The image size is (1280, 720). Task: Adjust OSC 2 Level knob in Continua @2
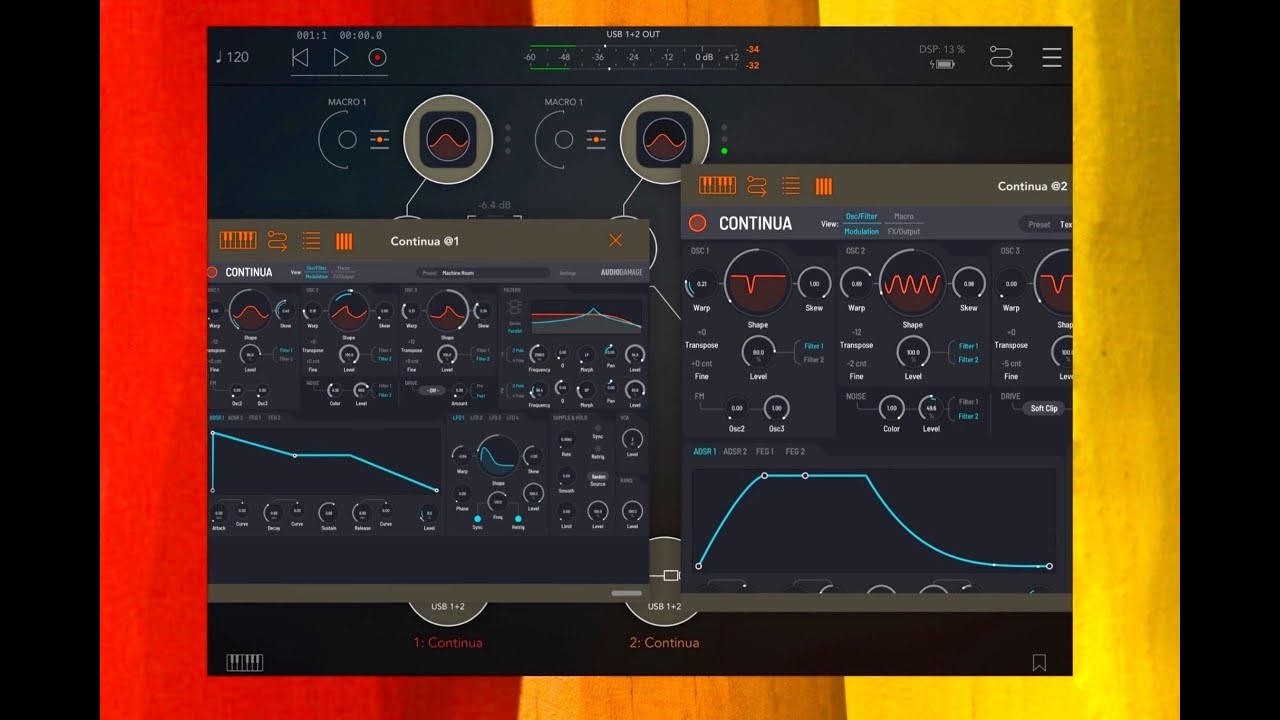click(x=913, y=352)
